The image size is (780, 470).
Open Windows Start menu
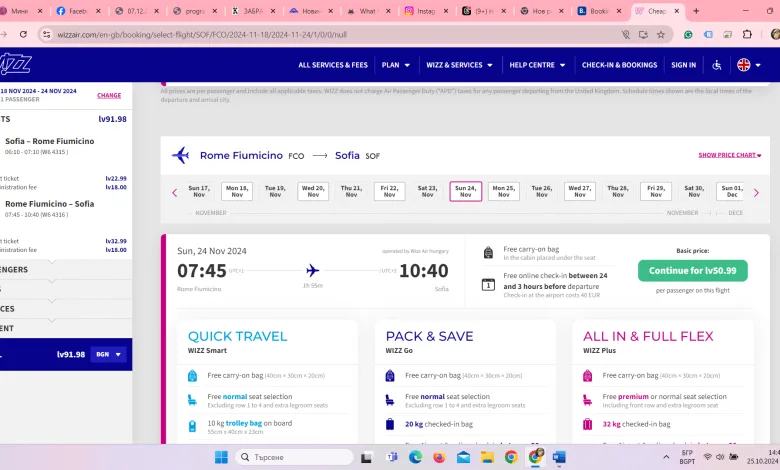coord(221,457)
